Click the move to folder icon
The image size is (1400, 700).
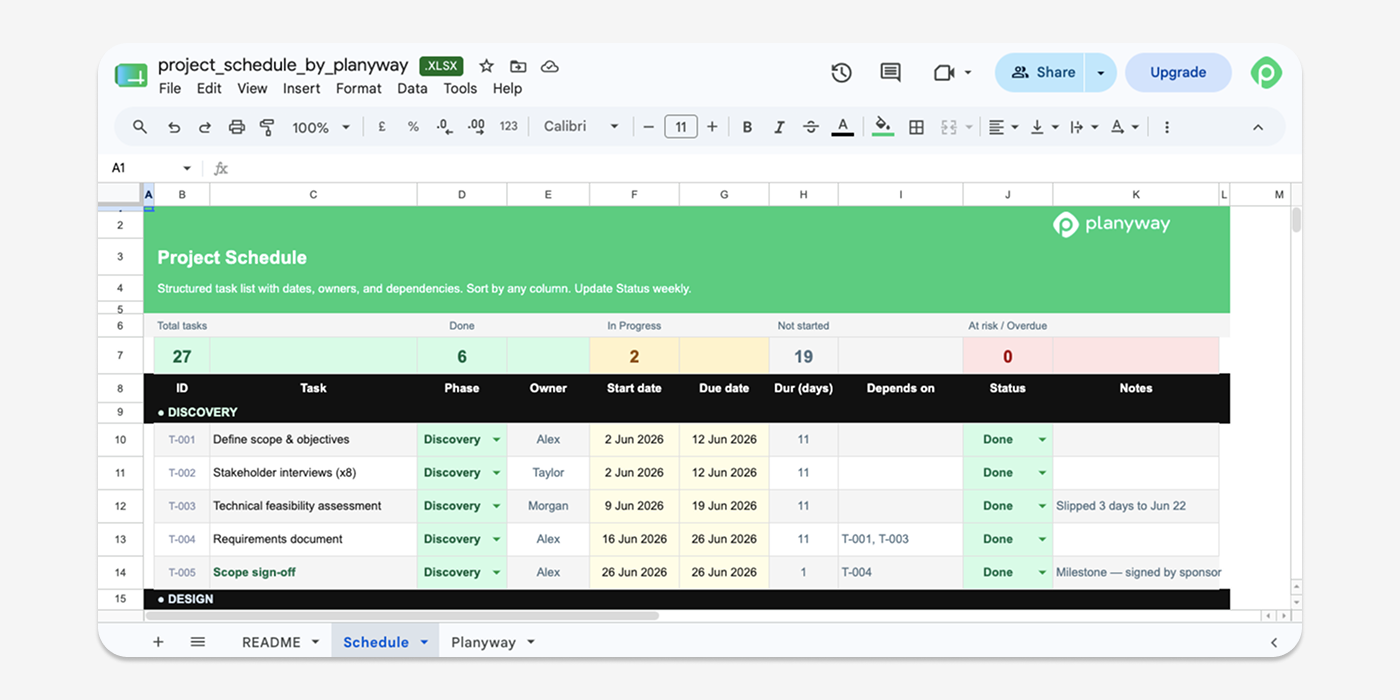tap(518, 66)
